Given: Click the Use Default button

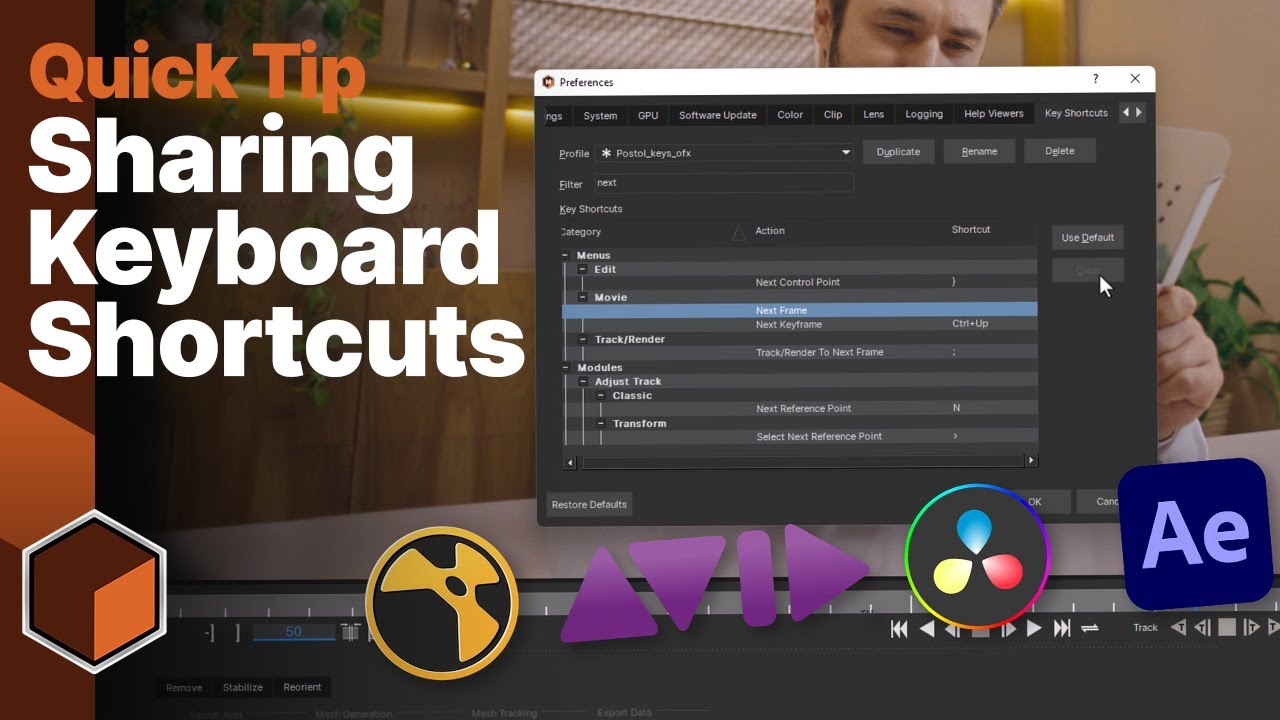Looking at the screenshot, I should [1088, 238].
